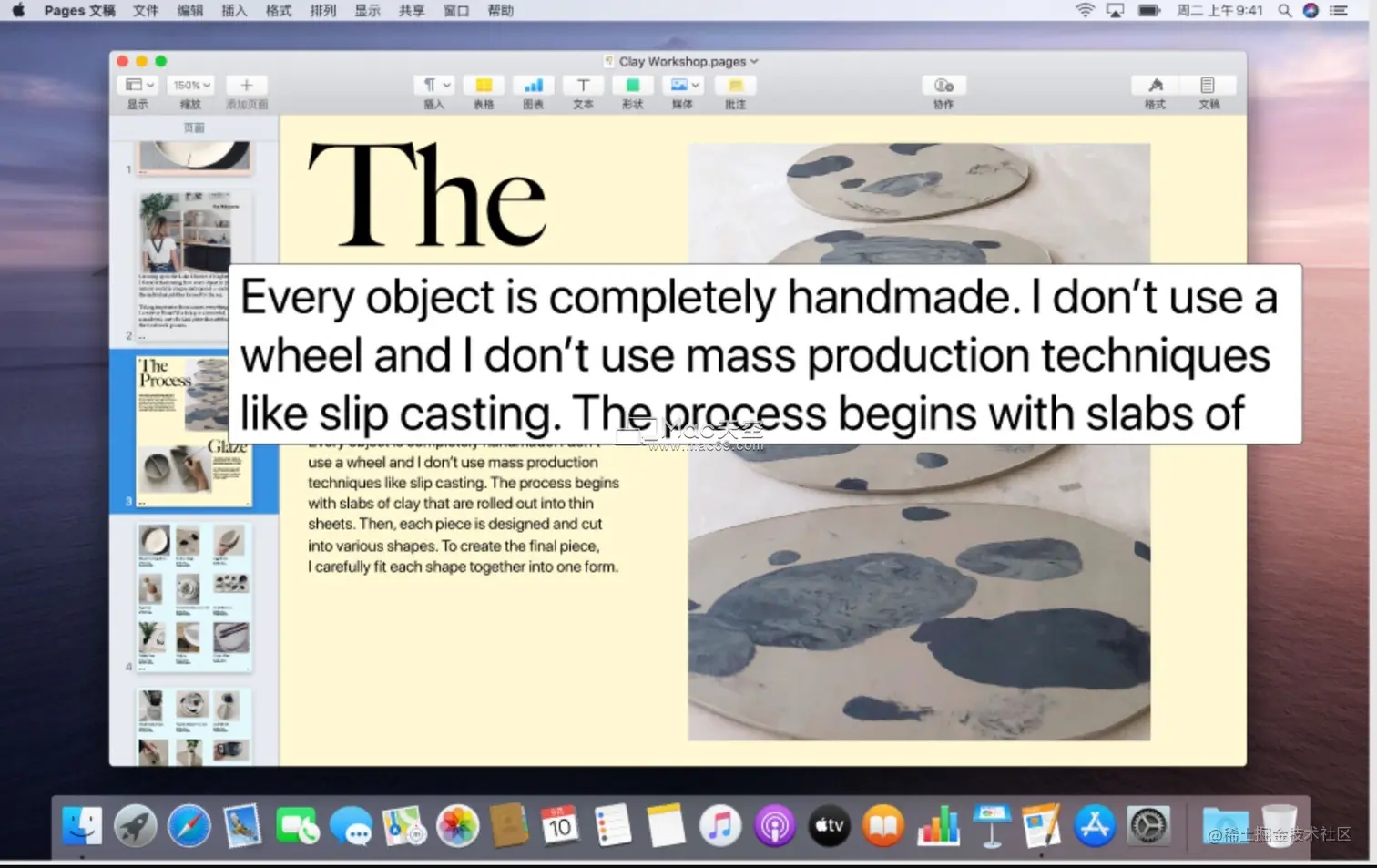Open the 文件 menu
This screenshot has height=868, width=1377.
(146, 10)
